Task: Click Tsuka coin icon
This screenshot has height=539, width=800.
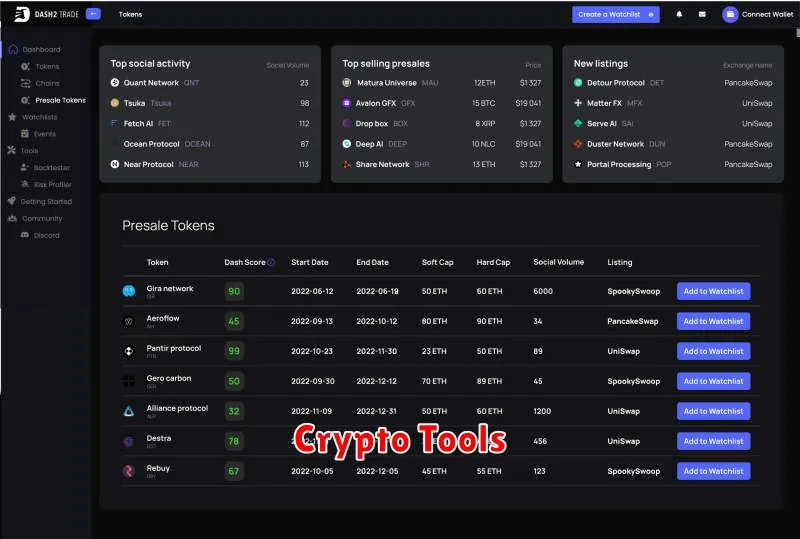Action: coord(115,103)
